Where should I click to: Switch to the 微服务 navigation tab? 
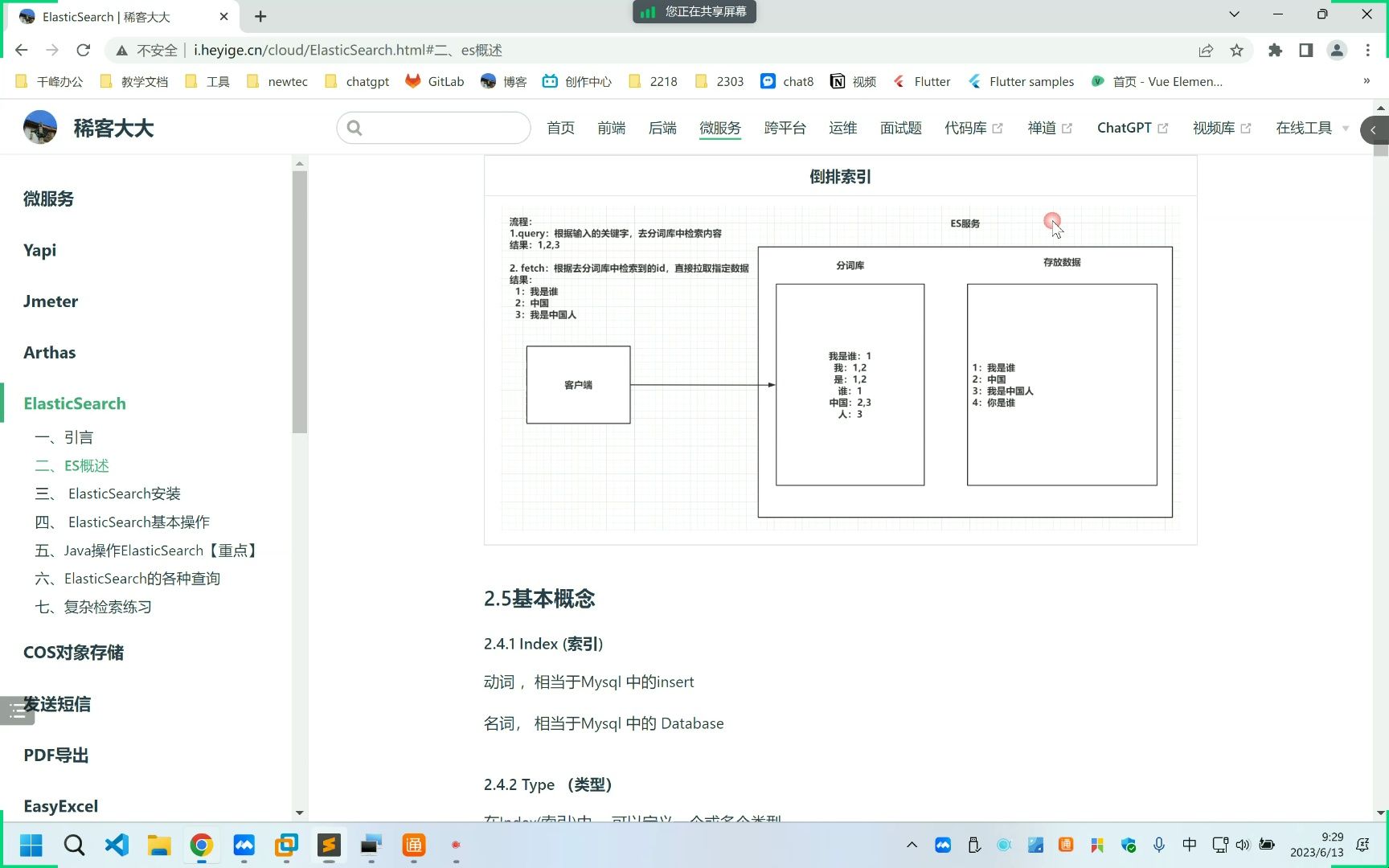(x=719, y=127)
